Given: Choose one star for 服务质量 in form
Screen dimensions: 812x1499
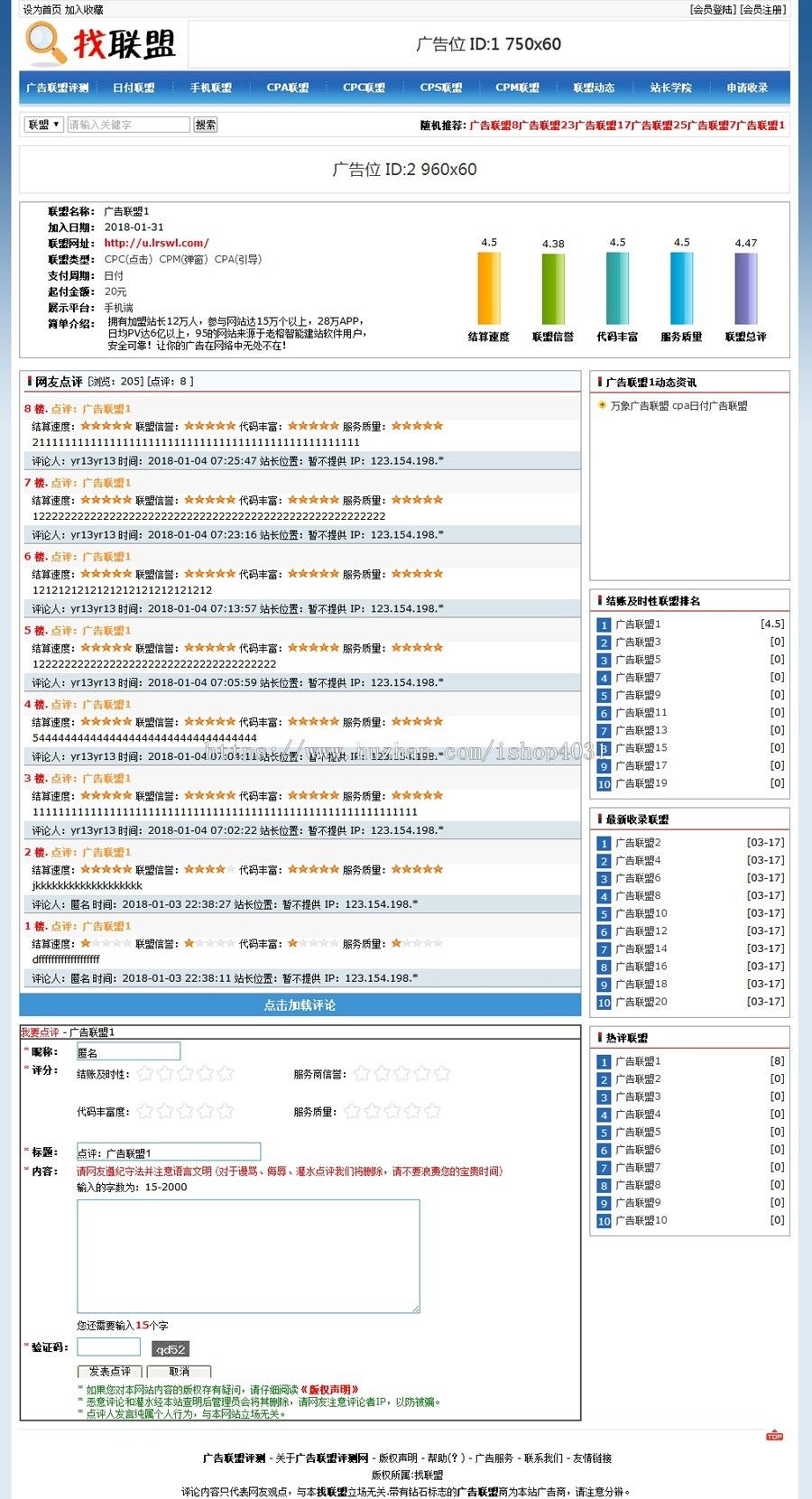Looking at the screenshot, I should pos(352,1111).
